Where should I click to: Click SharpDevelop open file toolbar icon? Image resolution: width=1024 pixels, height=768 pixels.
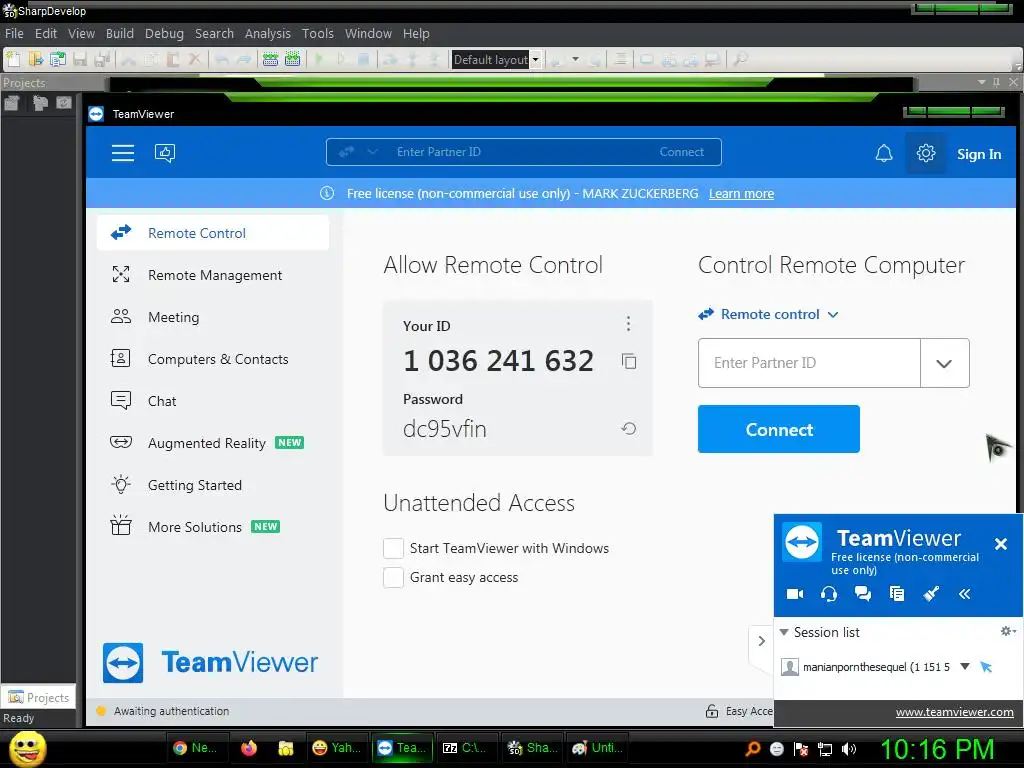(35, 59)
